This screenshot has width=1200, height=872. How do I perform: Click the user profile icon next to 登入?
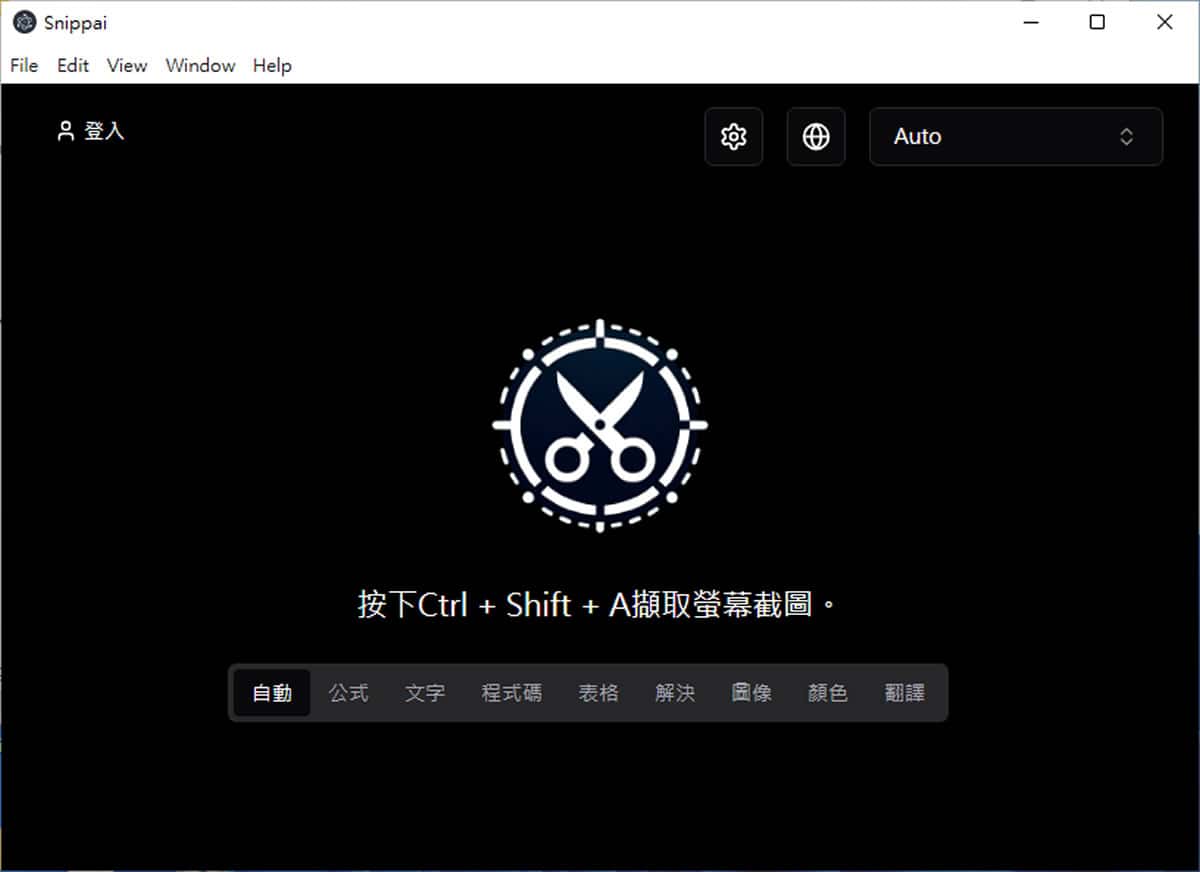[64, 130]
